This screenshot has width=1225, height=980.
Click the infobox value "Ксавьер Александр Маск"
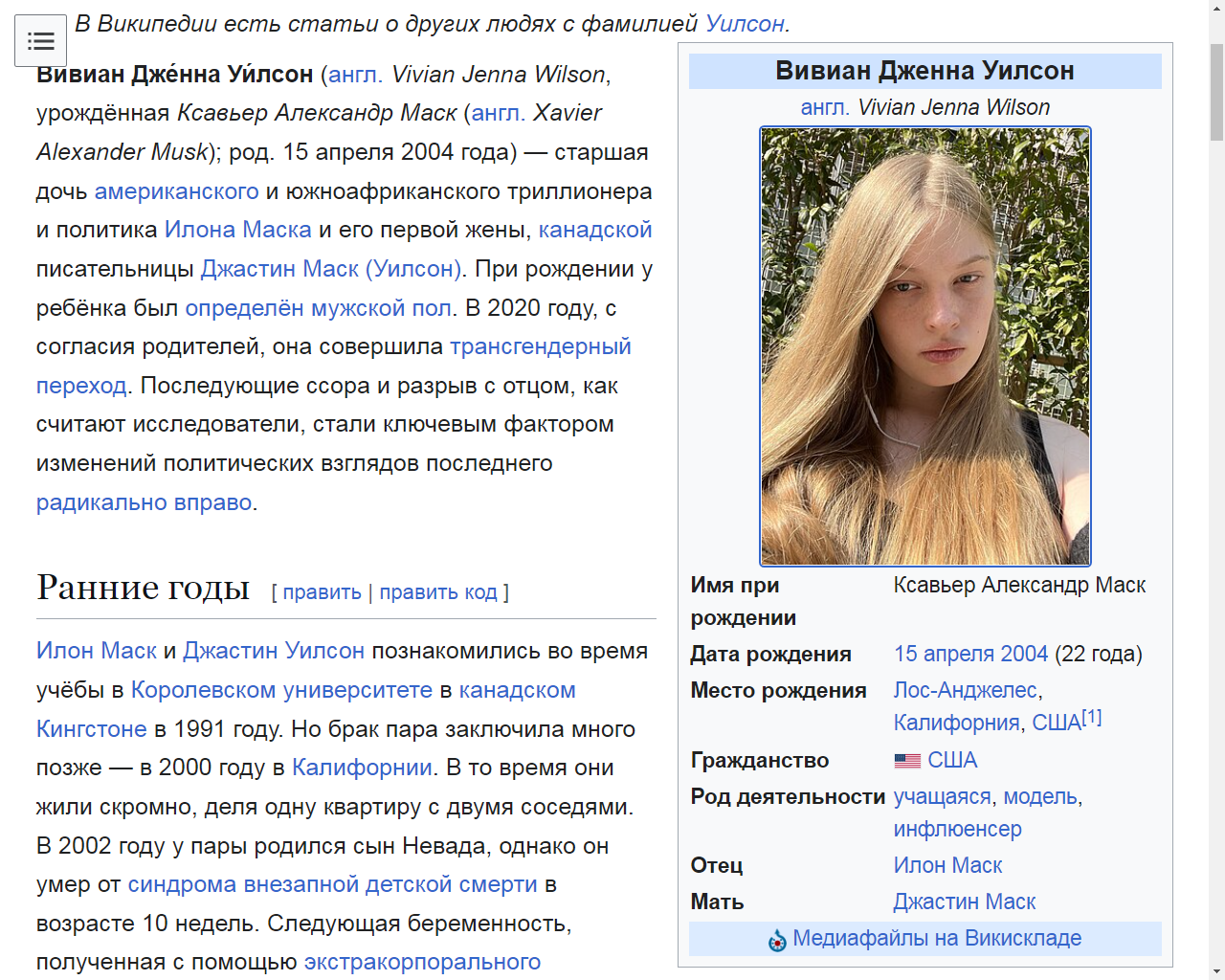point(1020,585)
